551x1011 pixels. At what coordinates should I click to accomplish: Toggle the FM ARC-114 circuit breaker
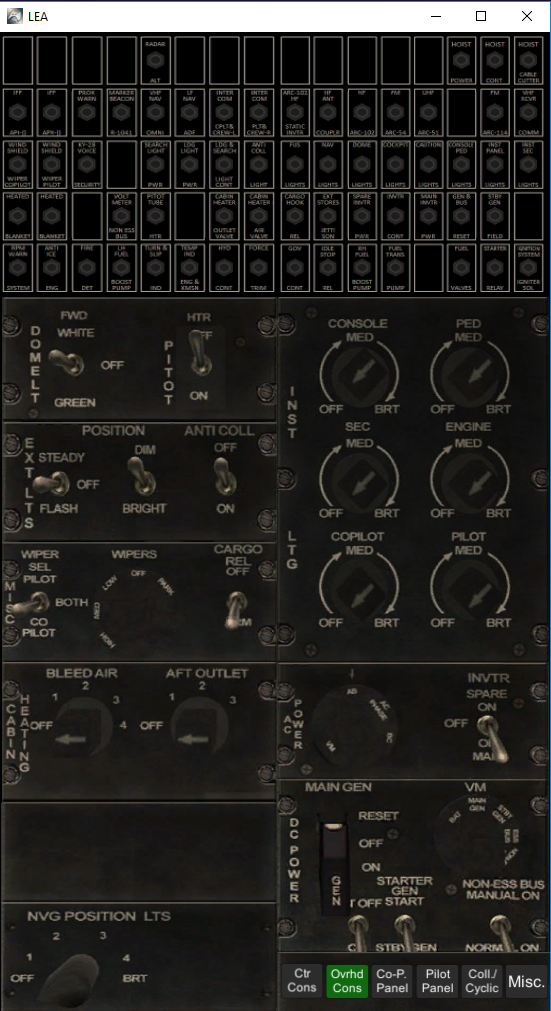point(494,113)
